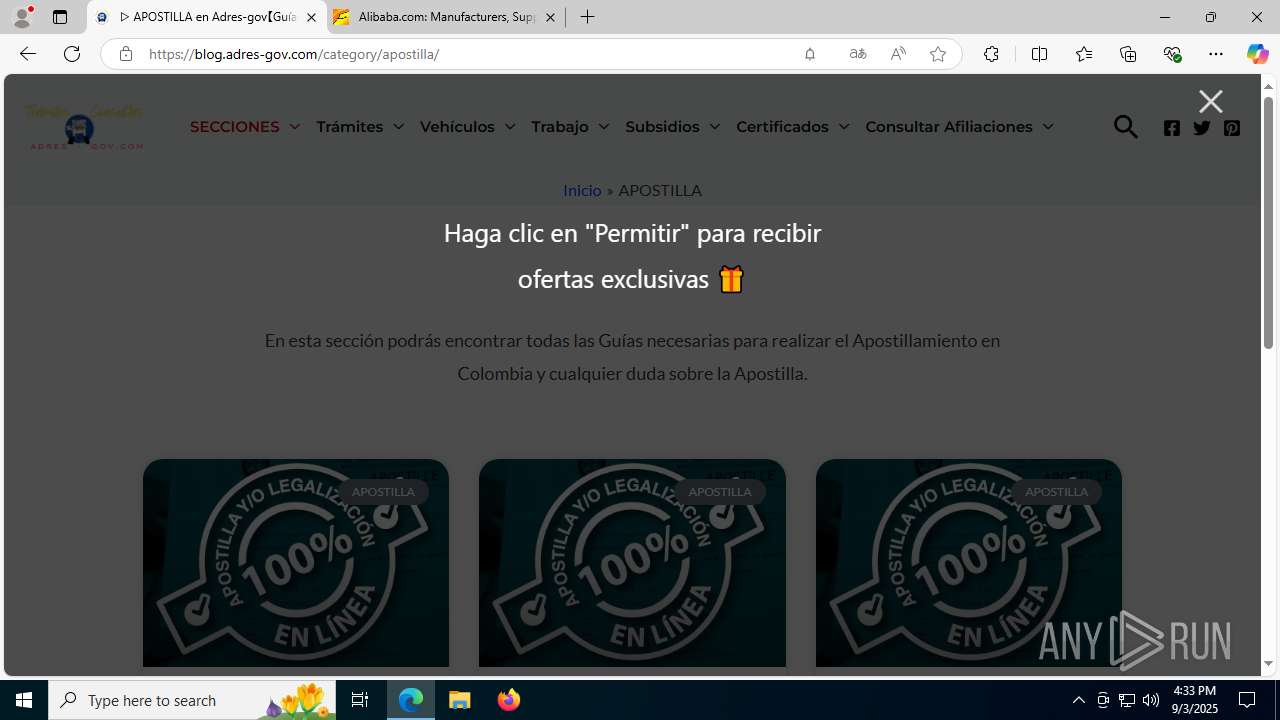This screenshot has height=720, width=1280.
Task: Open the volume control tray icon
Action: click(1150, 700)
